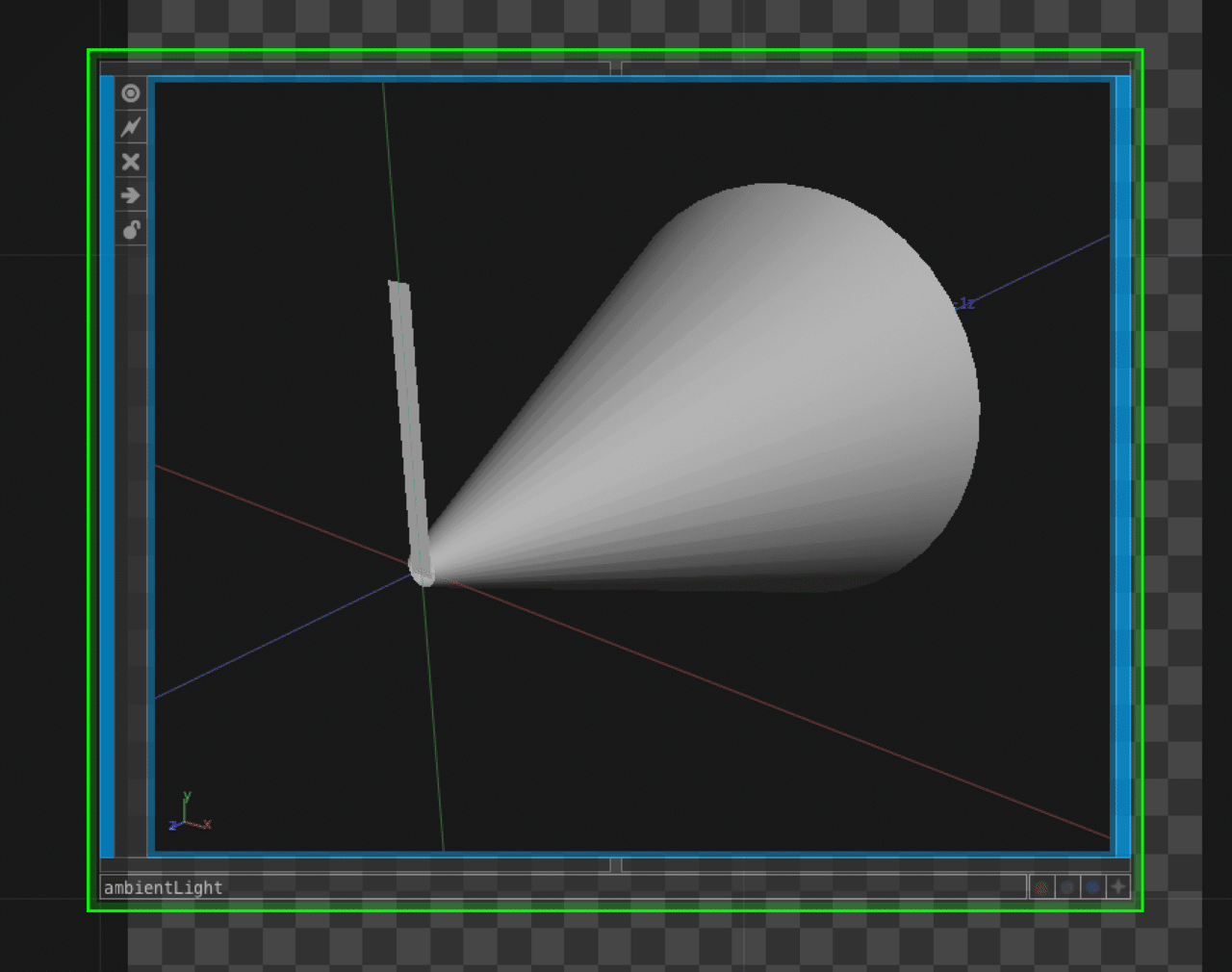Image resolution: width=1232 pixels, height=972 pixels.
Task: Toggle the Viewer flag circle icon
Action: click(131, 93)
